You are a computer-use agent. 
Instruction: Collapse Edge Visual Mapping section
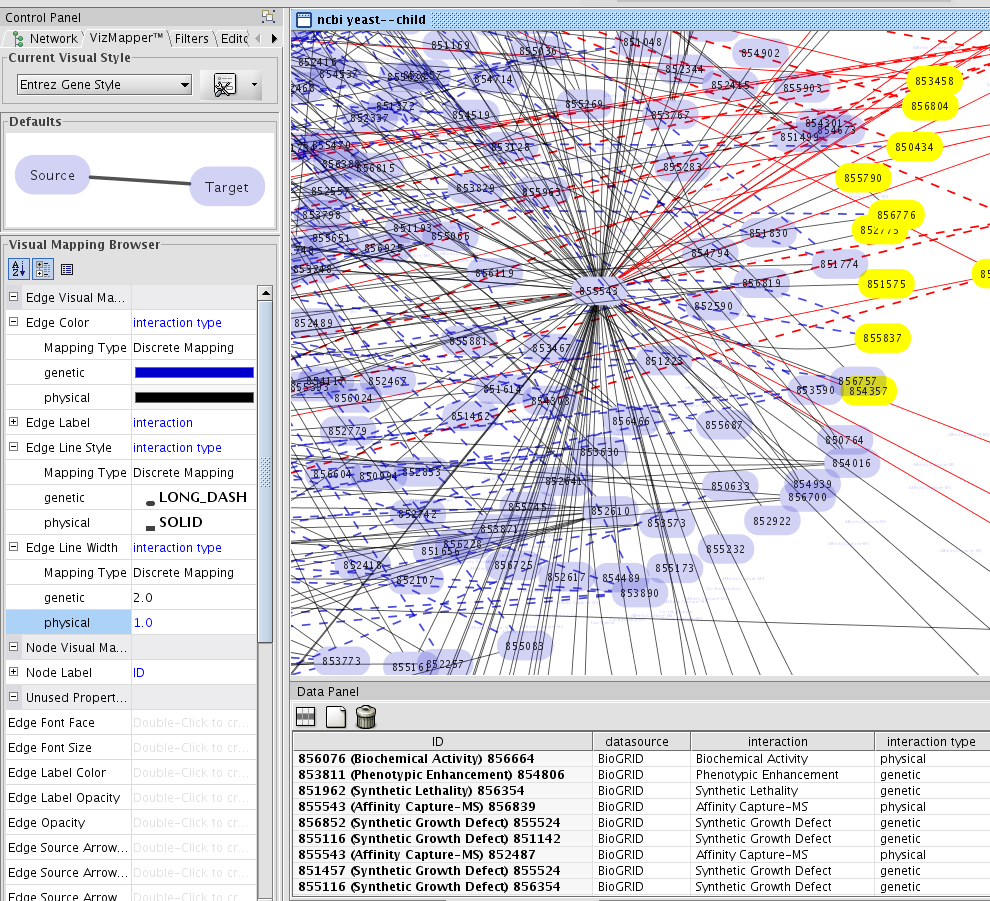(x=13, y=297)
